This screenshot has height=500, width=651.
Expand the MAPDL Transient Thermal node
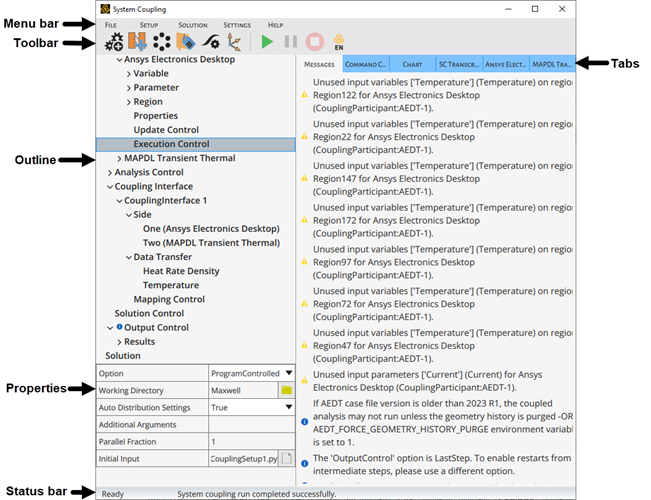[119, 159]
